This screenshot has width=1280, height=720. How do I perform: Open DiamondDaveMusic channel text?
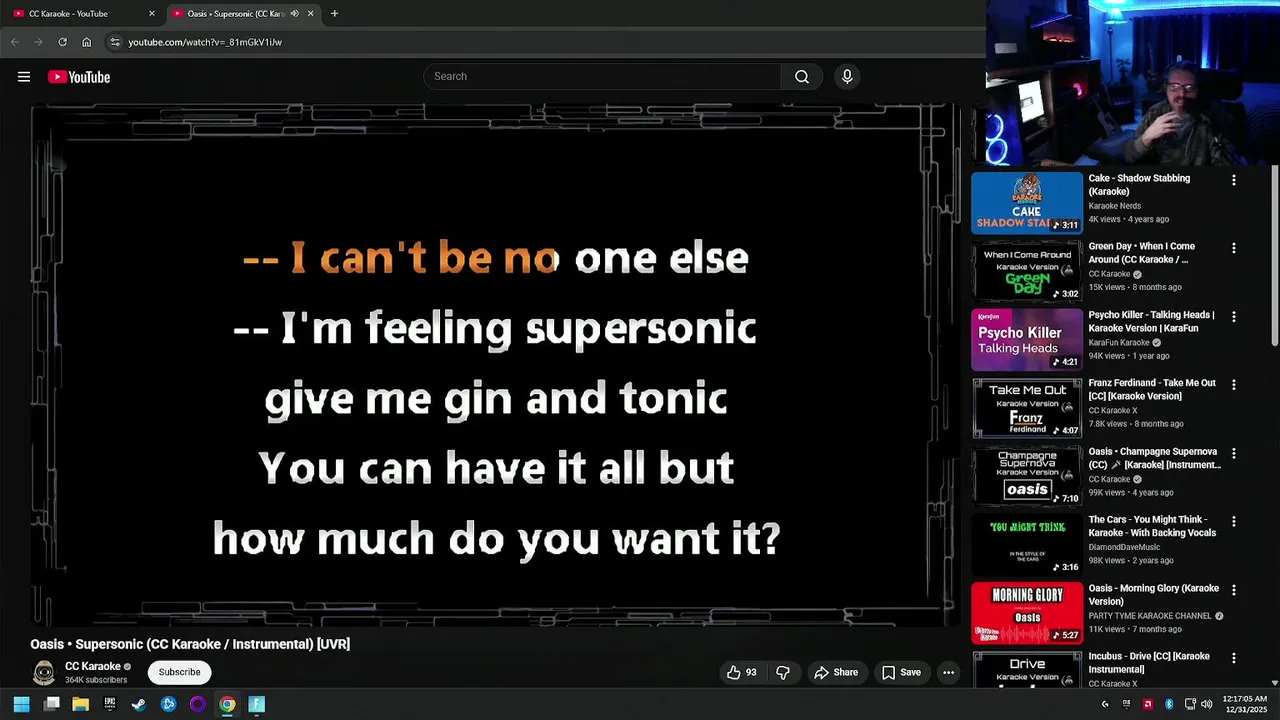click(x=1124, y=547)
